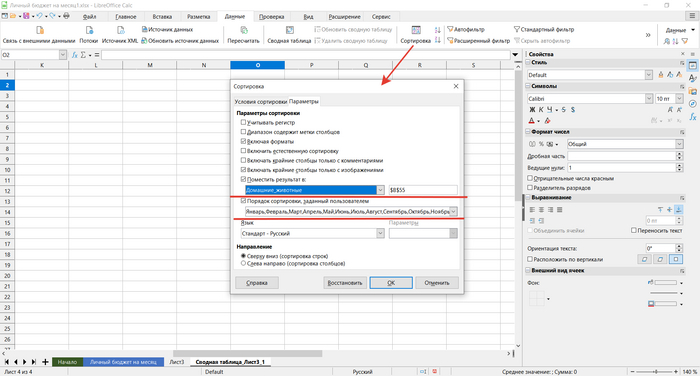Open sidebar Navigator compass icon
Image resolution: width=700 pixels, height=376 pixels.
[x=692, y=104]
